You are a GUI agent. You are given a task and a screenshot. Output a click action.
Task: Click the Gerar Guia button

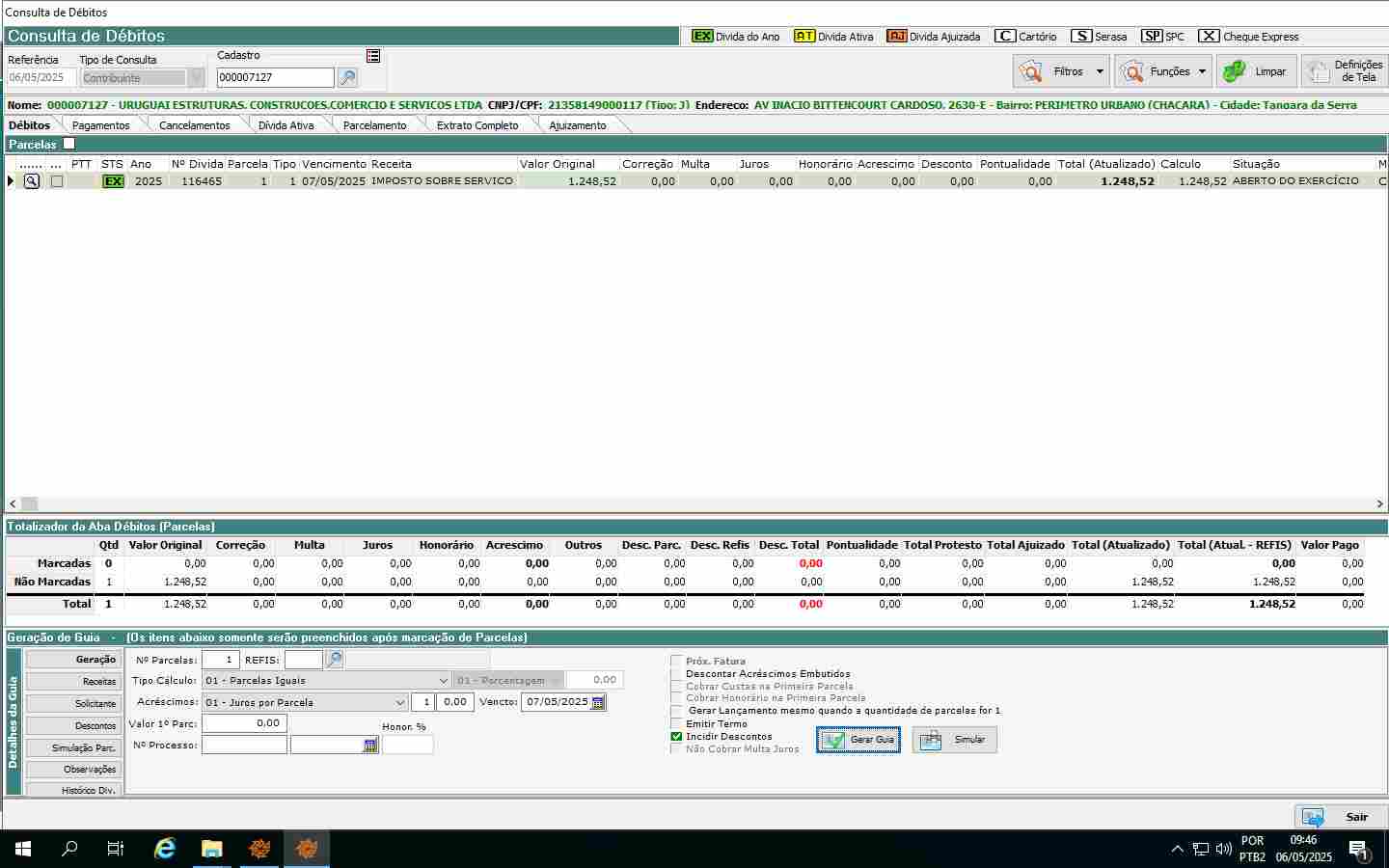[858, 740]
